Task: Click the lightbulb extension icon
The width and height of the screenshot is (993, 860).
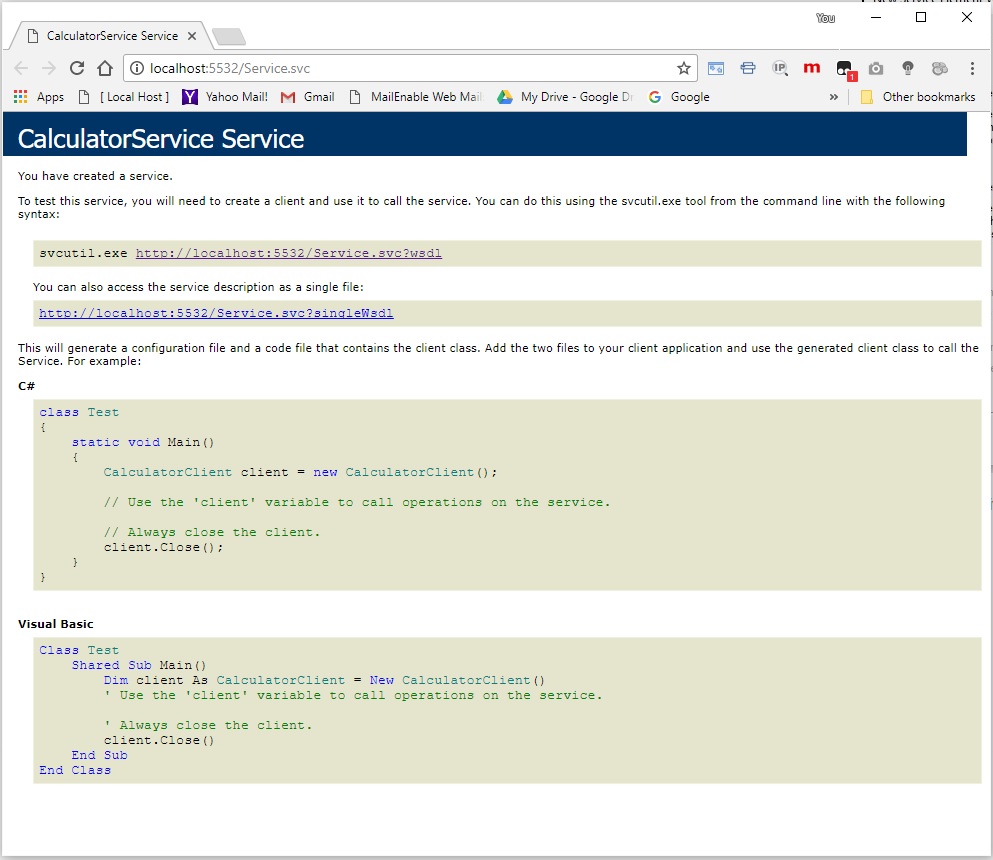Action: tap(908, 68)
